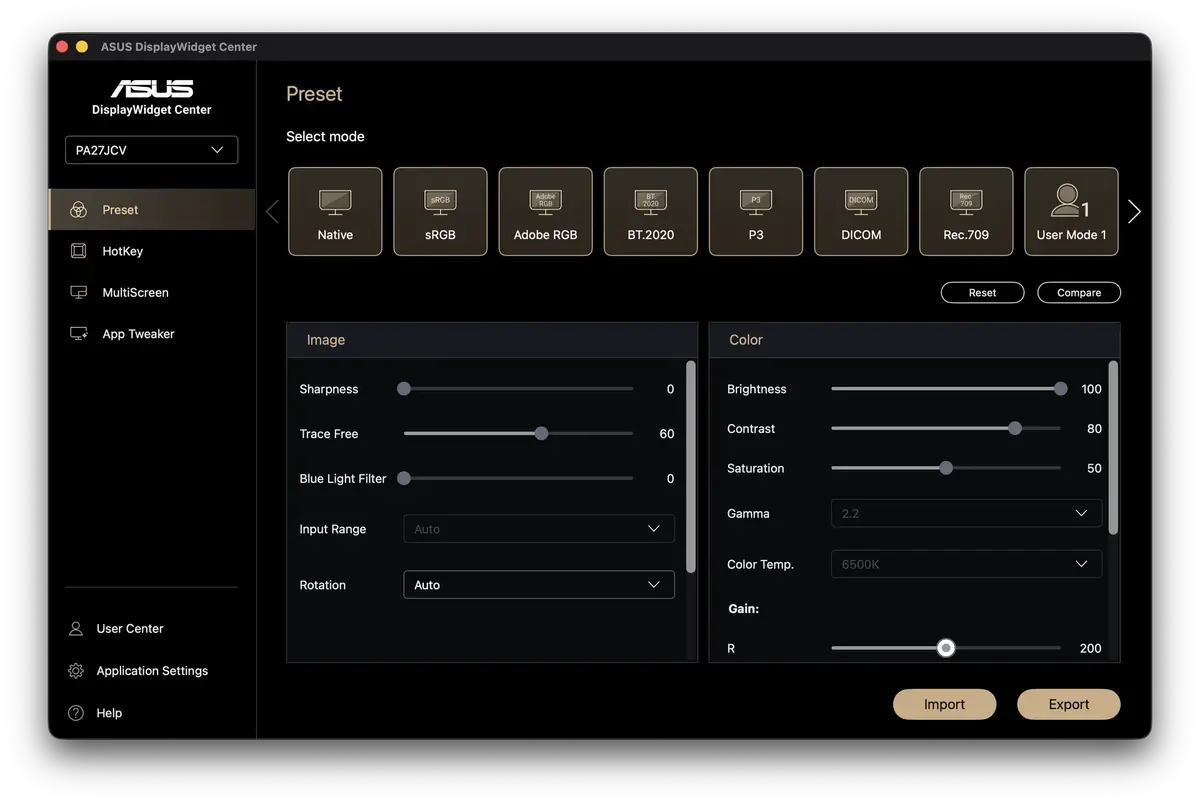Click the Export button
This screenshot has height=803, width=1200.
coord(1069,704)
